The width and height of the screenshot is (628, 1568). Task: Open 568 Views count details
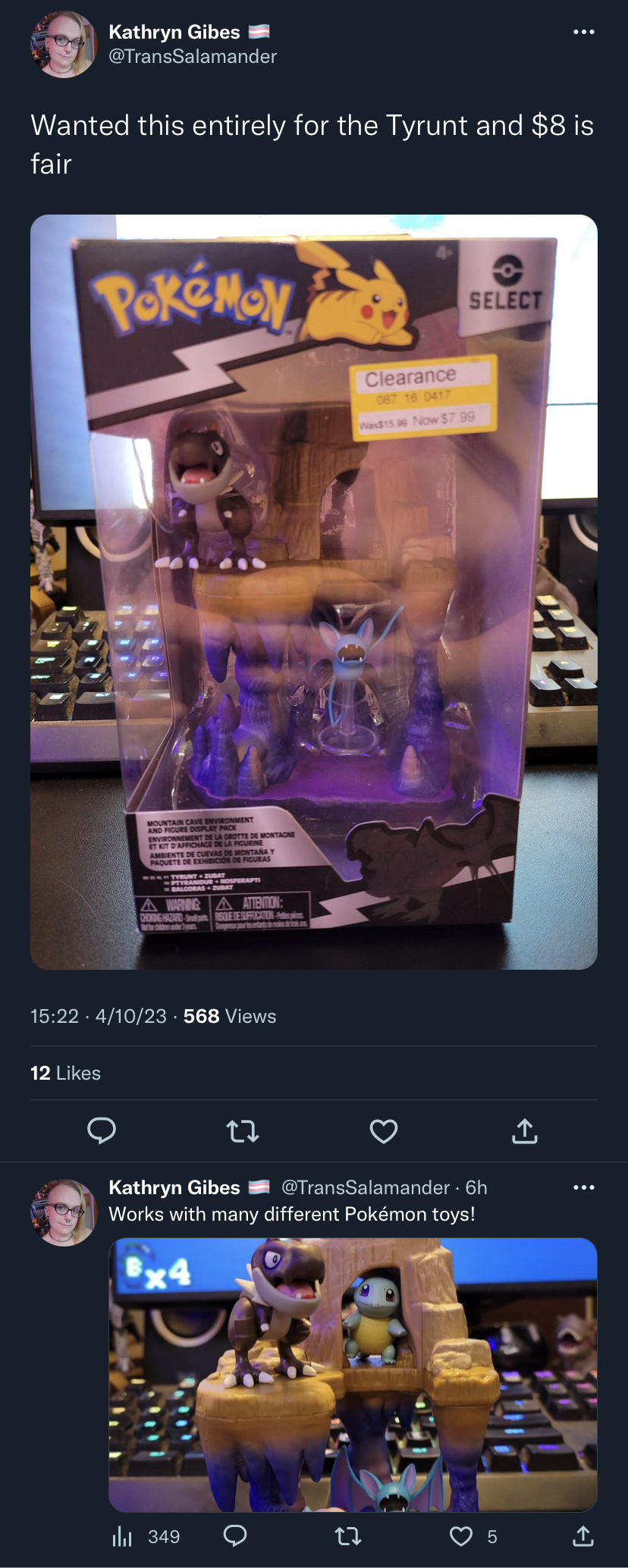coord(230,1016)
